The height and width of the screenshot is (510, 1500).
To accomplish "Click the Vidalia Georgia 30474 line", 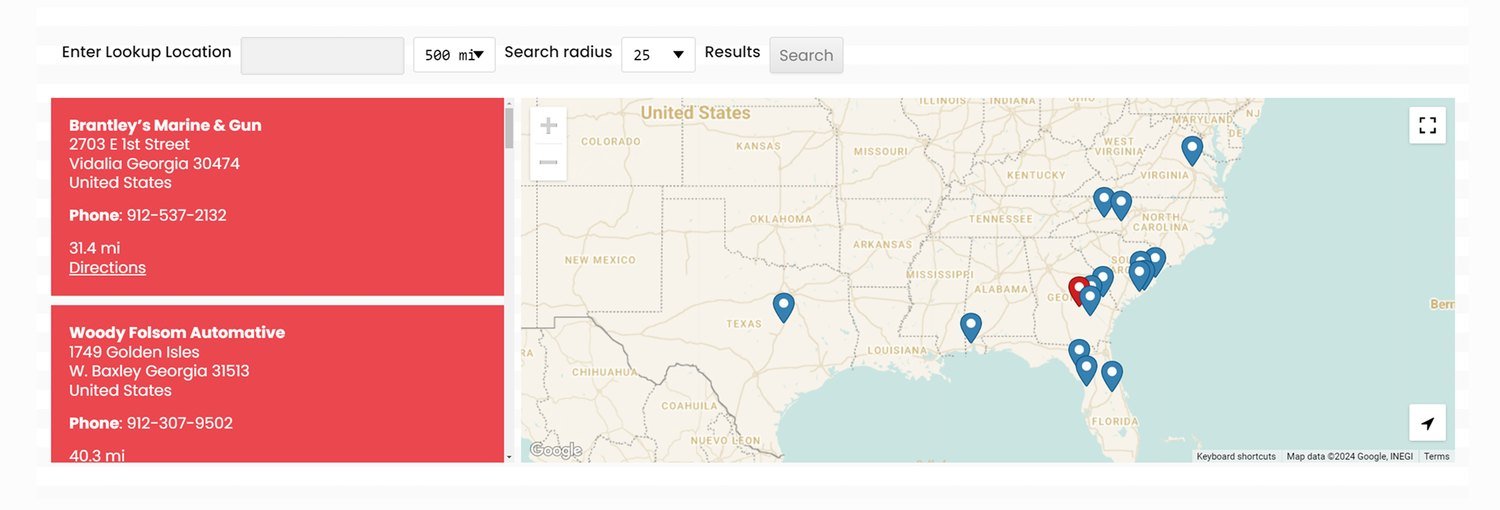I will pyautogui.click(x=154, y=163).
